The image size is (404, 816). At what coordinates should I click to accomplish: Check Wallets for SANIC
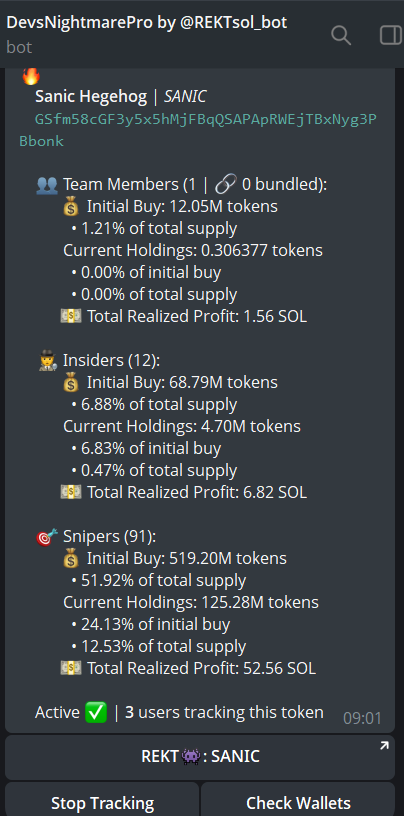[x=298, y=800]
